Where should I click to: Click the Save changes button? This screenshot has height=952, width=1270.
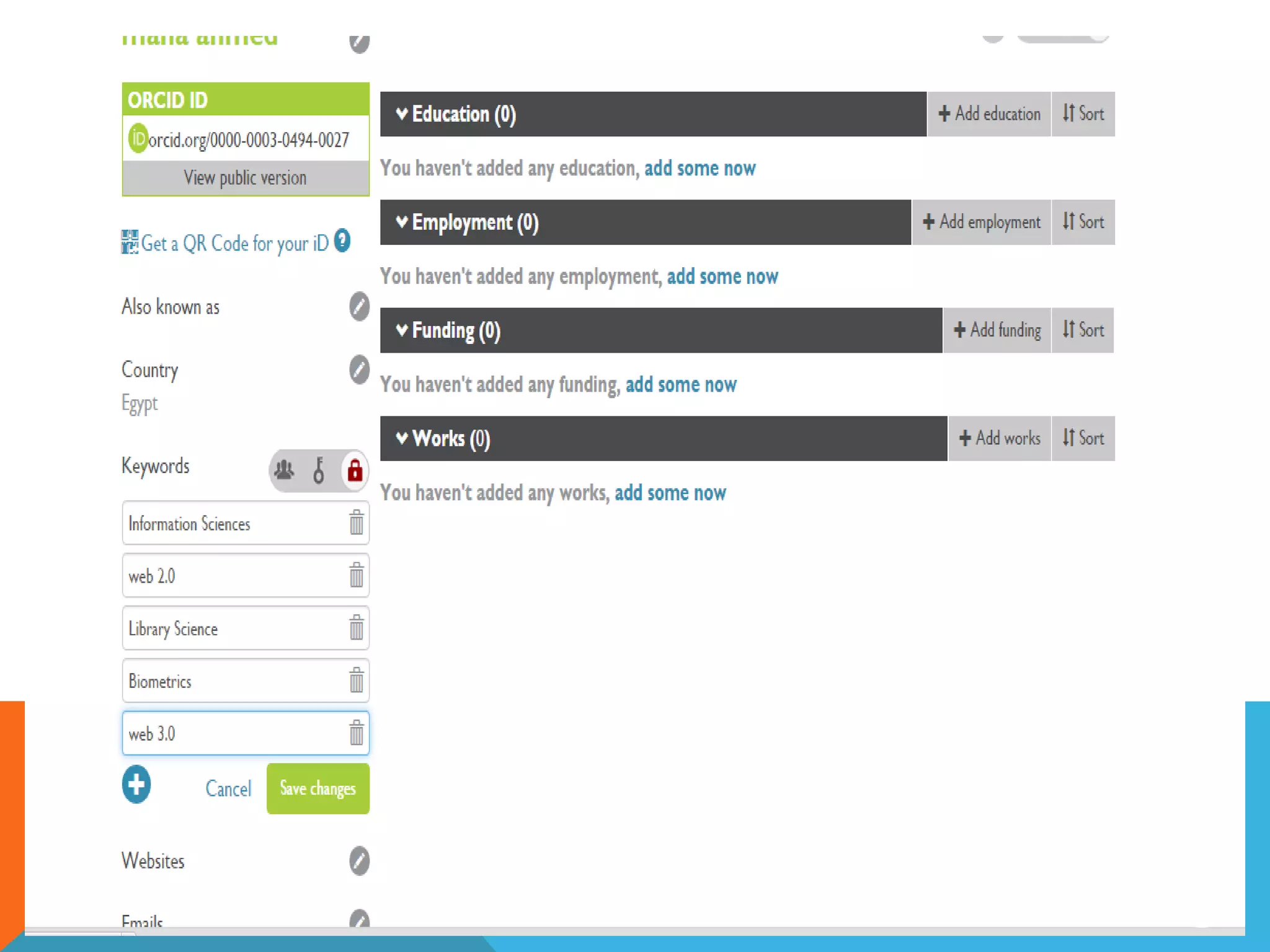317,788
